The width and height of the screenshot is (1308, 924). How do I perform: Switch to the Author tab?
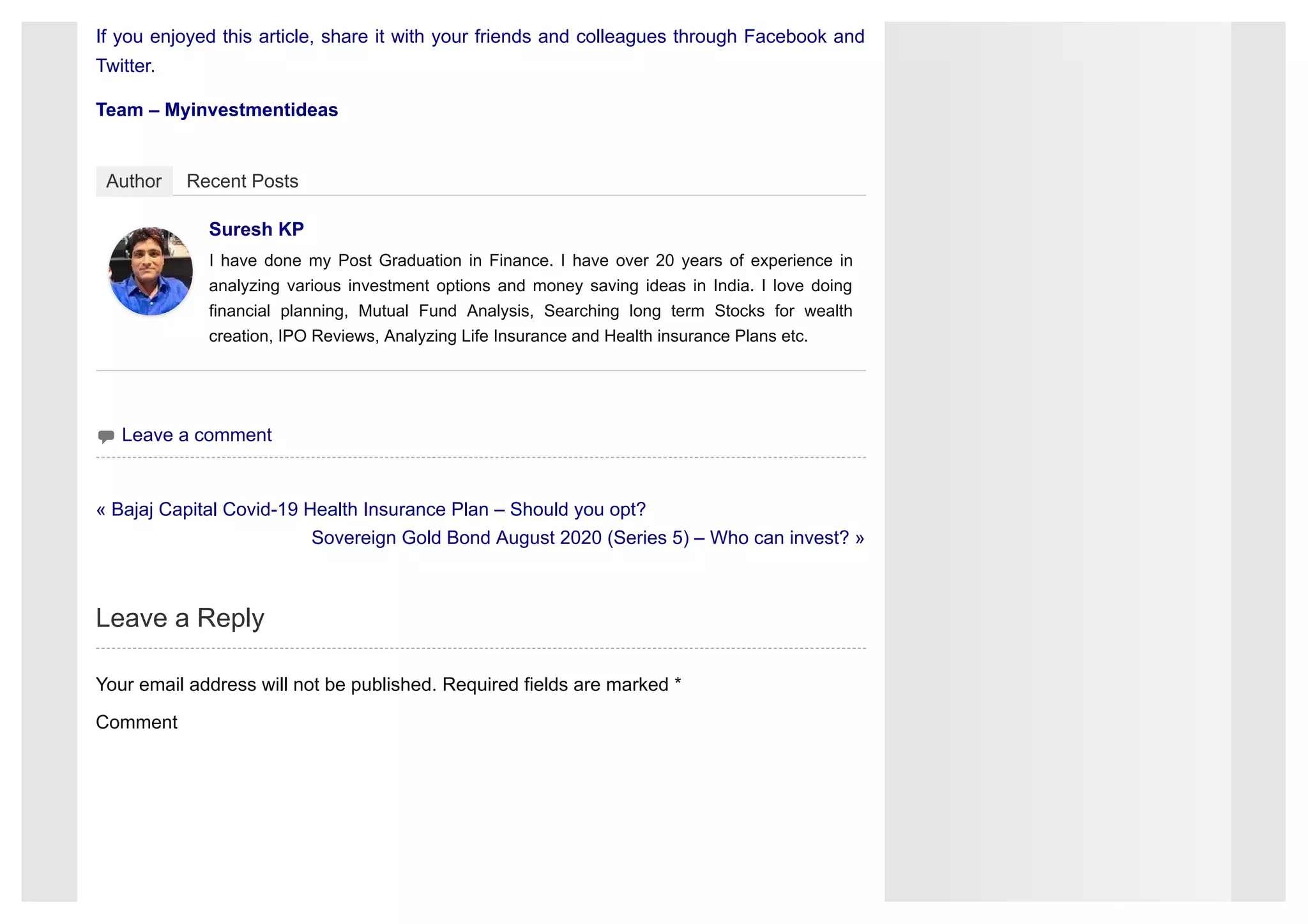point(133,181)
